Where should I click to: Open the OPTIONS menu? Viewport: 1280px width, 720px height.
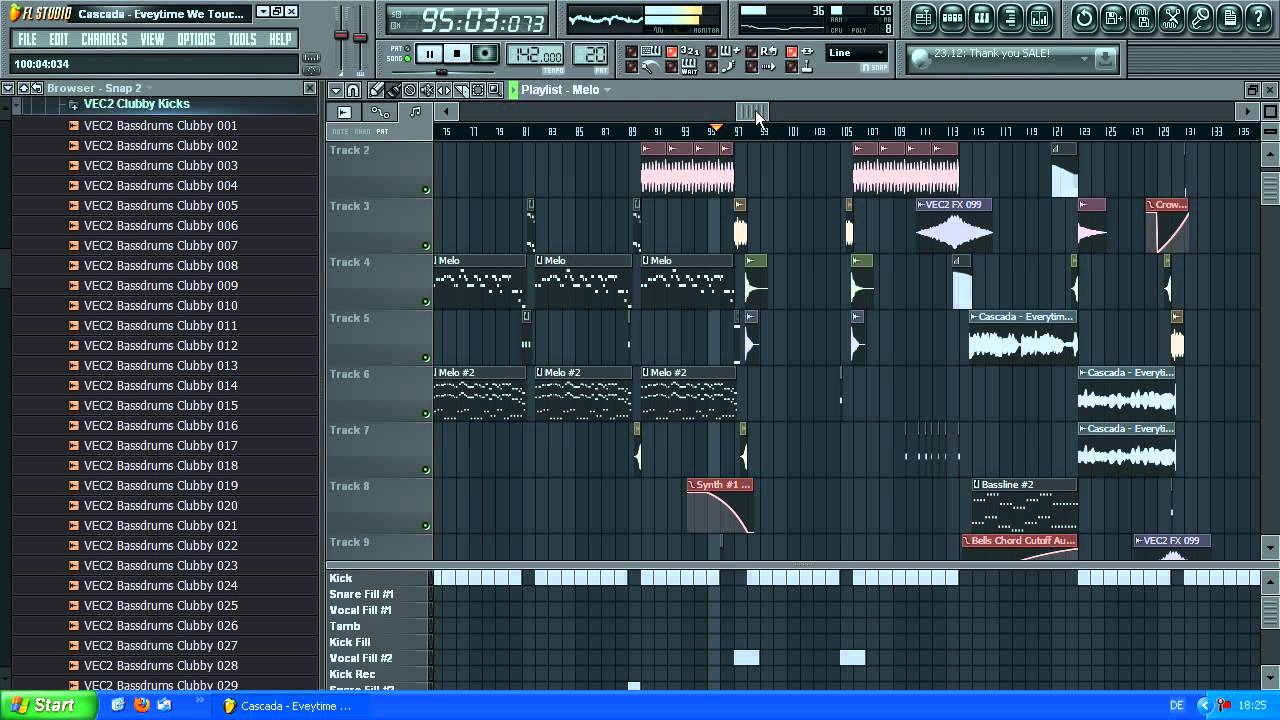coord(196,39)
